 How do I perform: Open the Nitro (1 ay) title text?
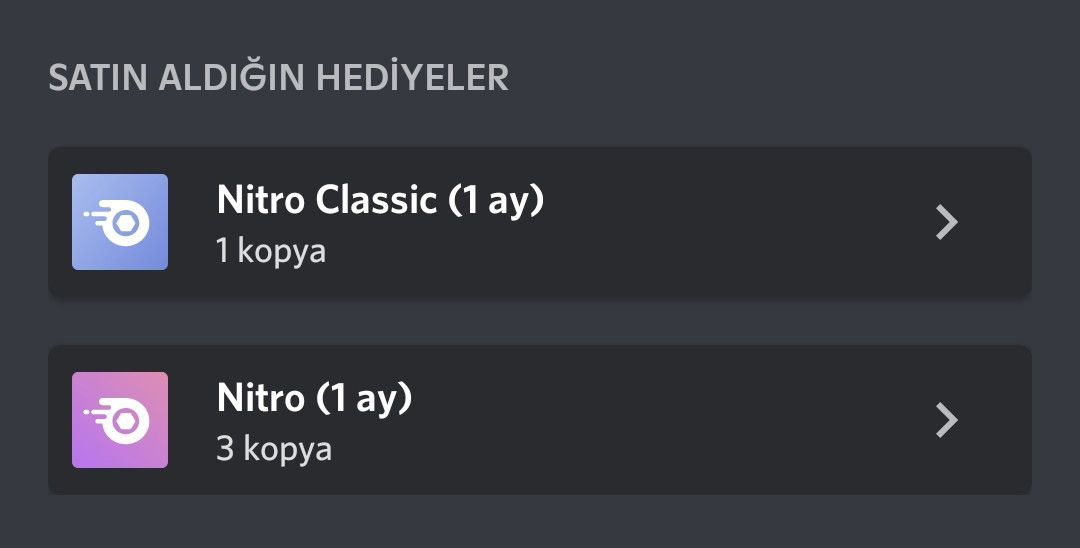point(314,398)
